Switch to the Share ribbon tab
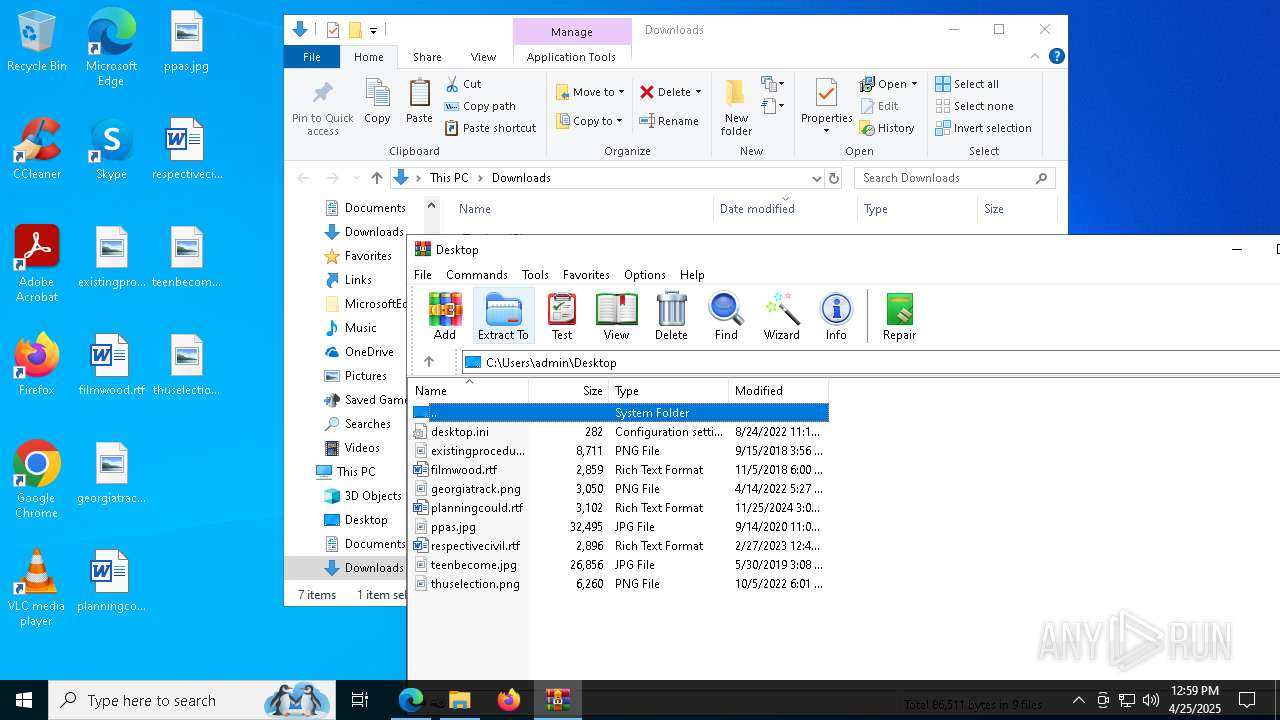1280x720 pixels. (x=427, y=57)
